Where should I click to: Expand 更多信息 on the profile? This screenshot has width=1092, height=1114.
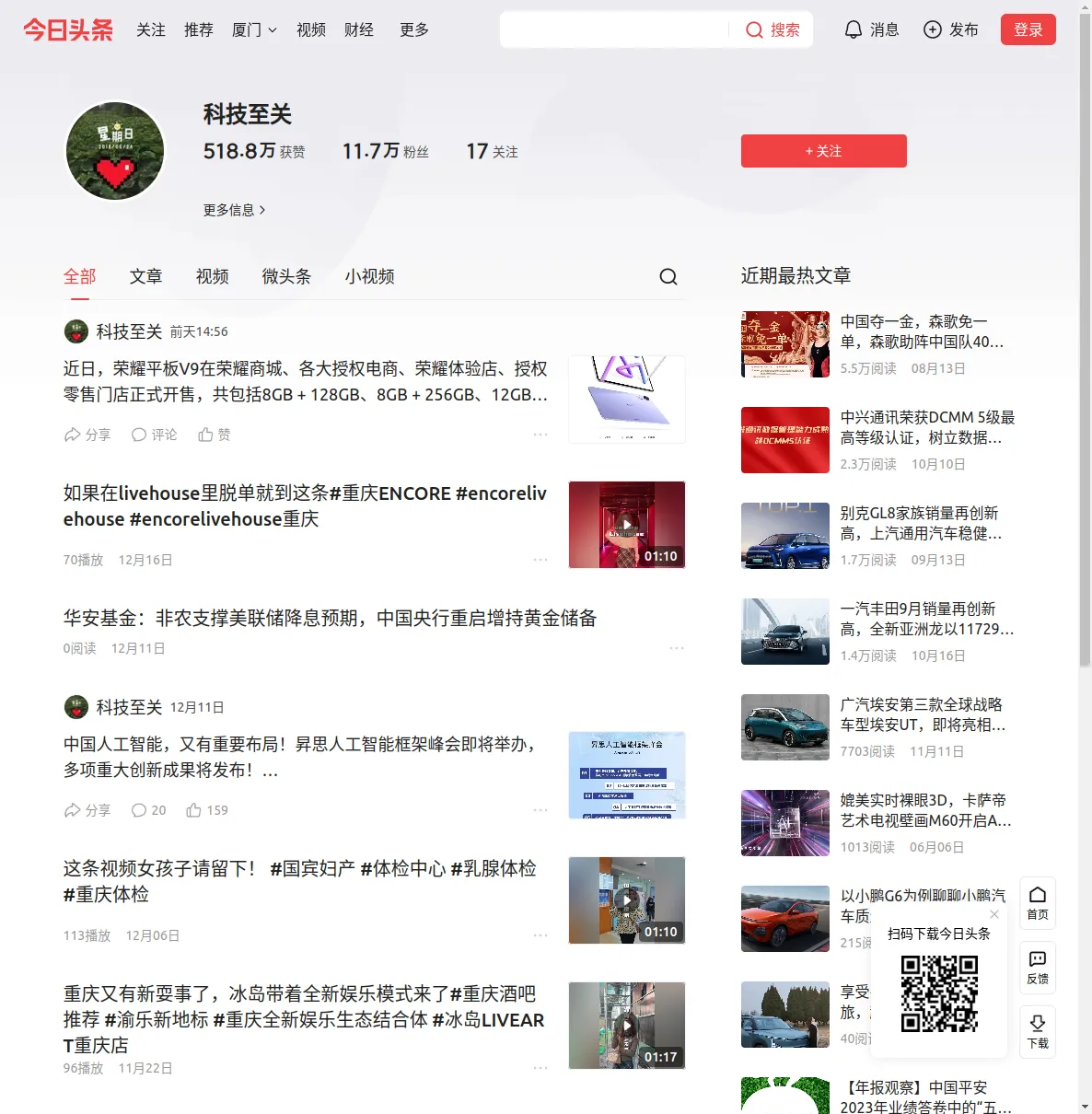235,210
